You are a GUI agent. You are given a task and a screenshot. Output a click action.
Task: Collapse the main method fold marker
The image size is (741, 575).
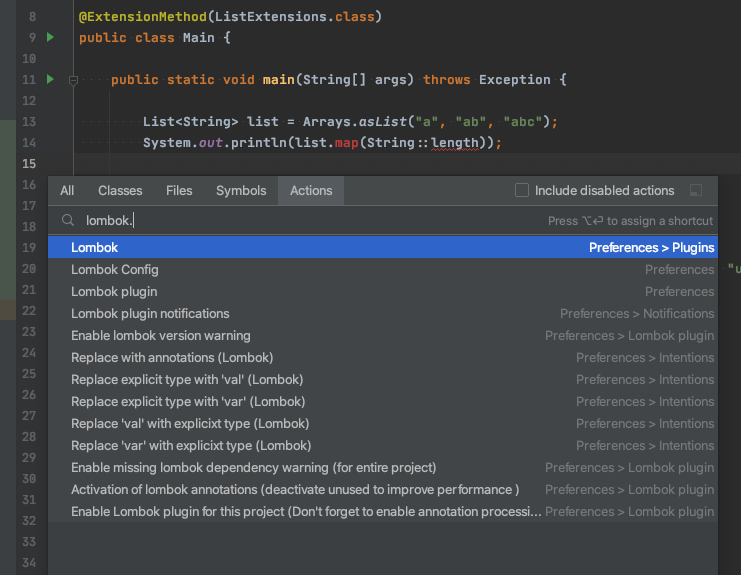coord(73,80)
